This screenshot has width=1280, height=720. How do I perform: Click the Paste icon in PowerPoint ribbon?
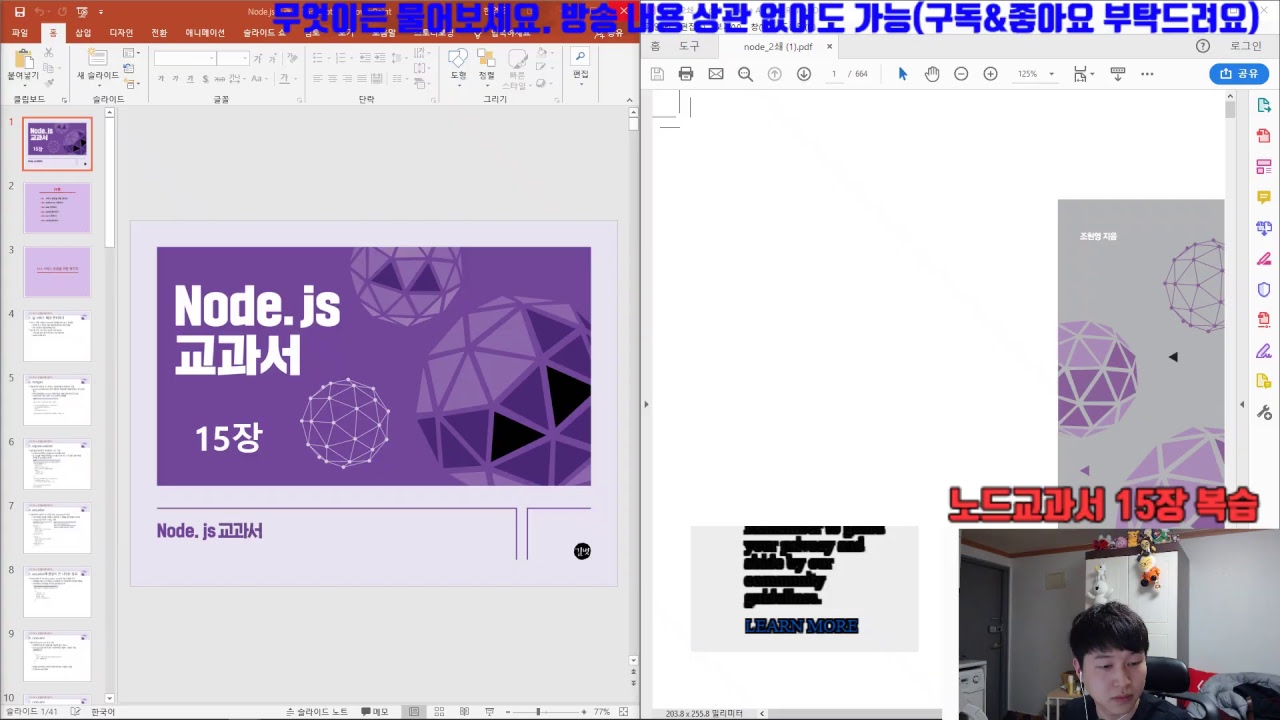pyautogui.click(x=22, y=58)
